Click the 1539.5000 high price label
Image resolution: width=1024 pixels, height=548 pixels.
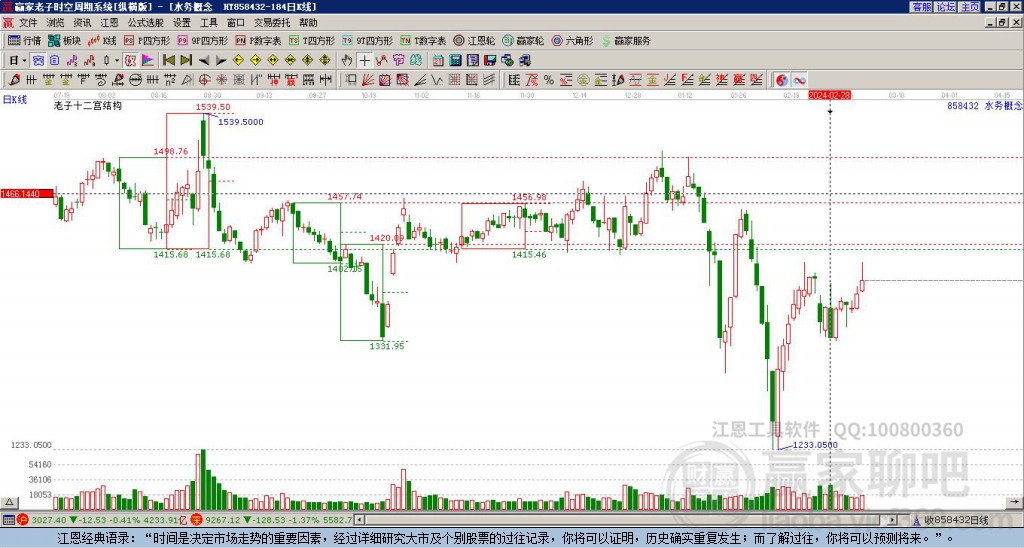pos(241,122)
